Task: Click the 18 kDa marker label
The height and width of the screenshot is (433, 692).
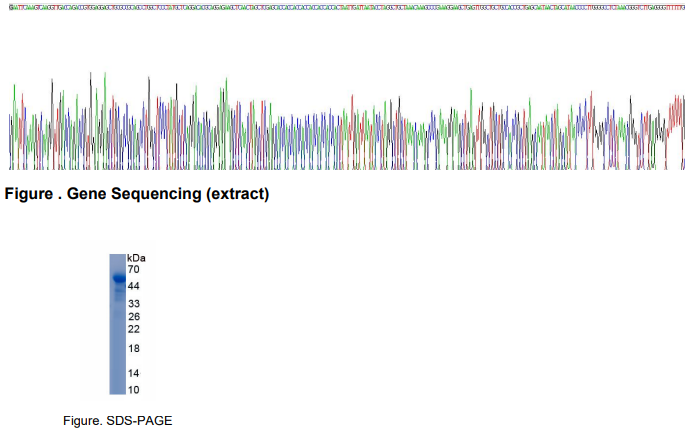Action: tap(134, 348)
